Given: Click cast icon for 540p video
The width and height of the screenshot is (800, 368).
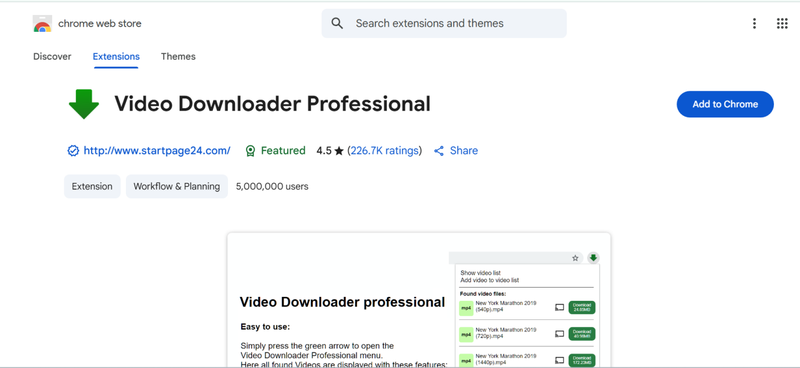Looking at the screenshot, I should (560, 308).
